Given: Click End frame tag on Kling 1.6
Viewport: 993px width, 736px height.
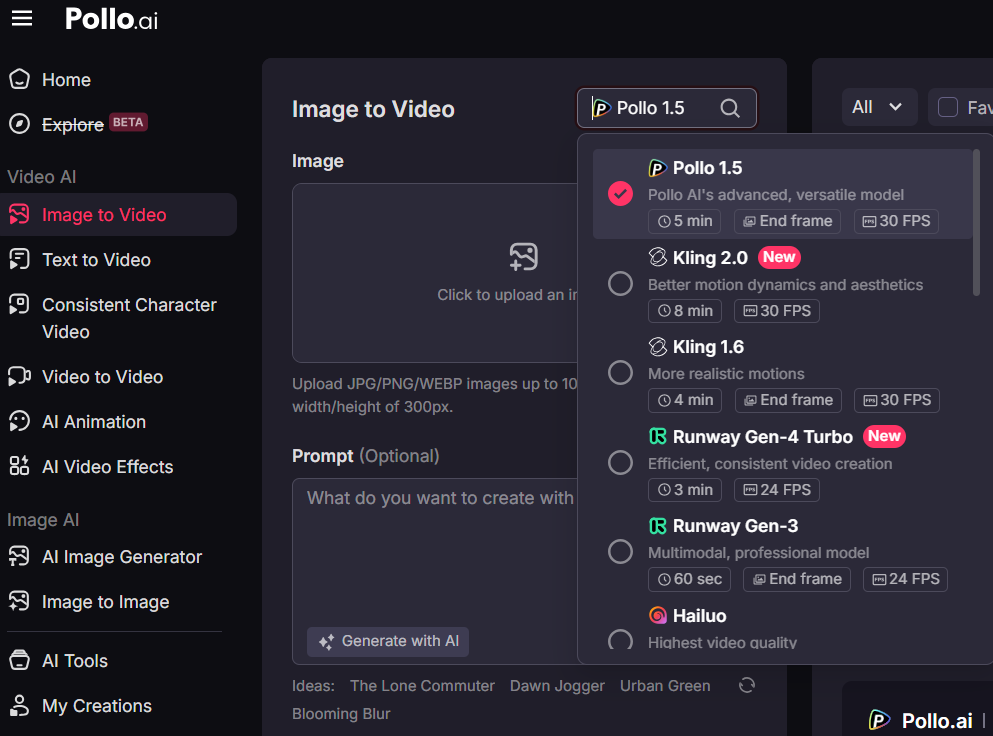Looking at the screenshot, I should point(788,400).
